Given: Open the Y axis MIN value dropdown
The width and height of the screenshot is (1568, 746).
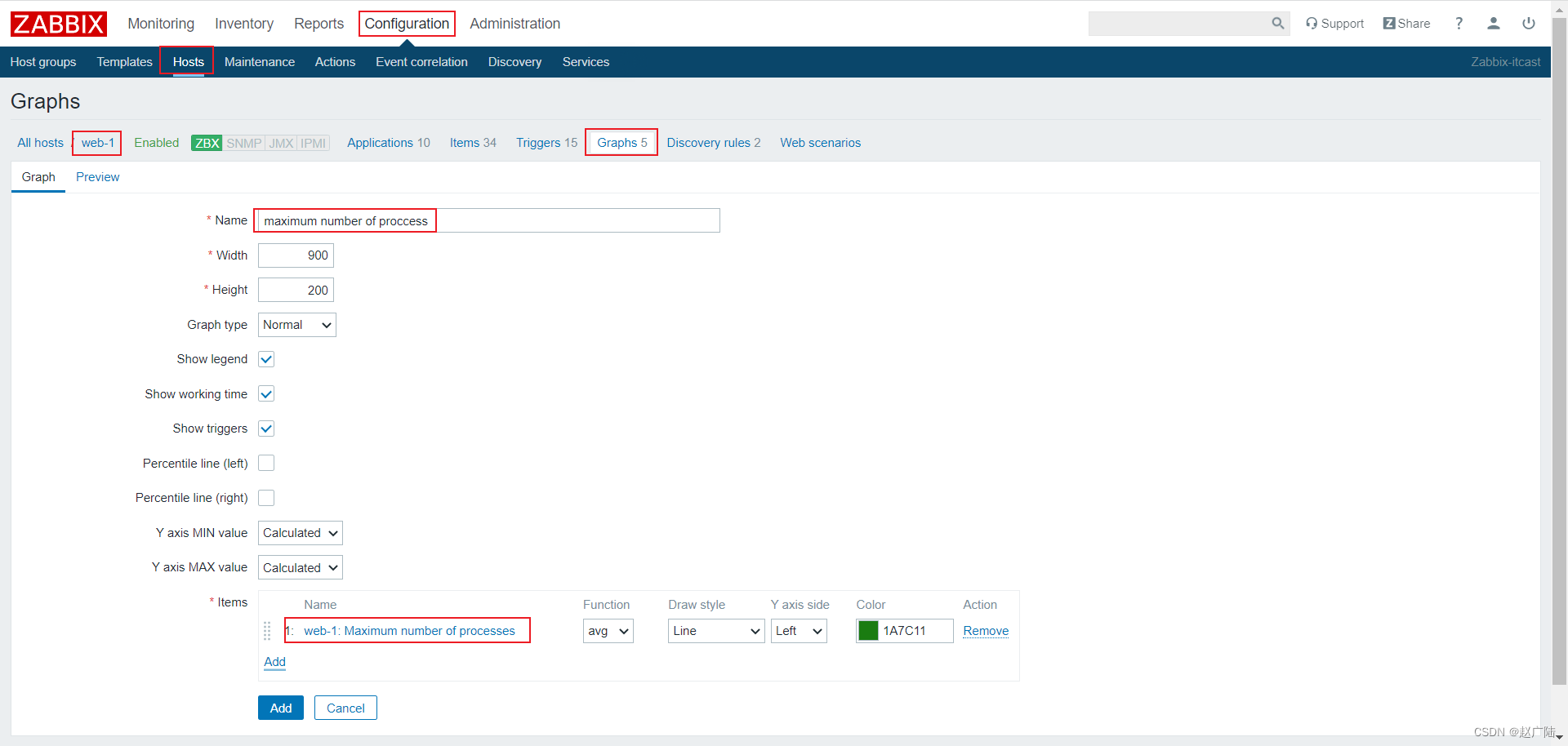Looking at the screenshot, I should [x=301, y=533].
